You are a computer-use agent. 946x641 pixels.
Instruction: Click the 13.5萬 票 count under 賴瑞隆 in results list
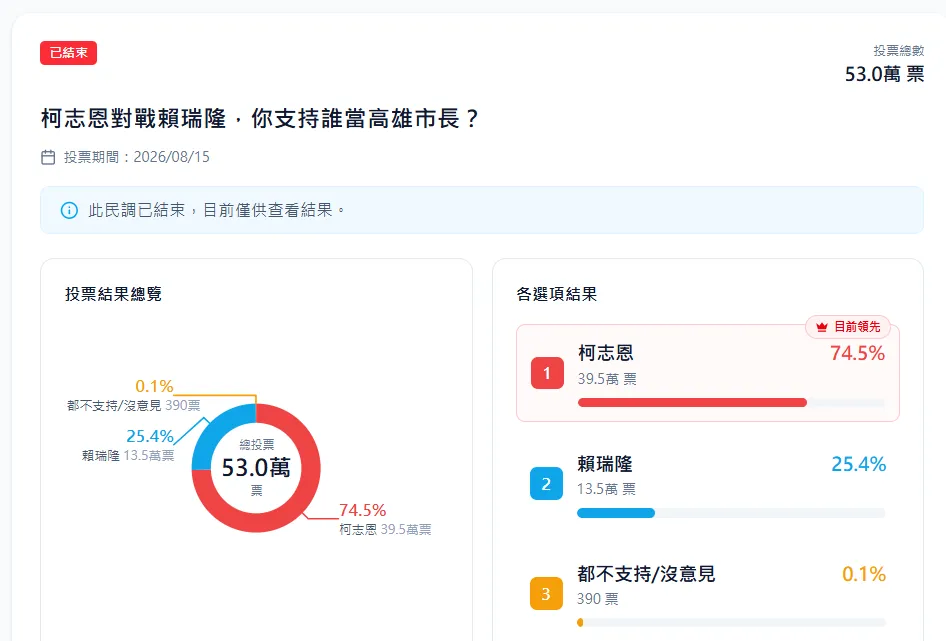[606, 489]
